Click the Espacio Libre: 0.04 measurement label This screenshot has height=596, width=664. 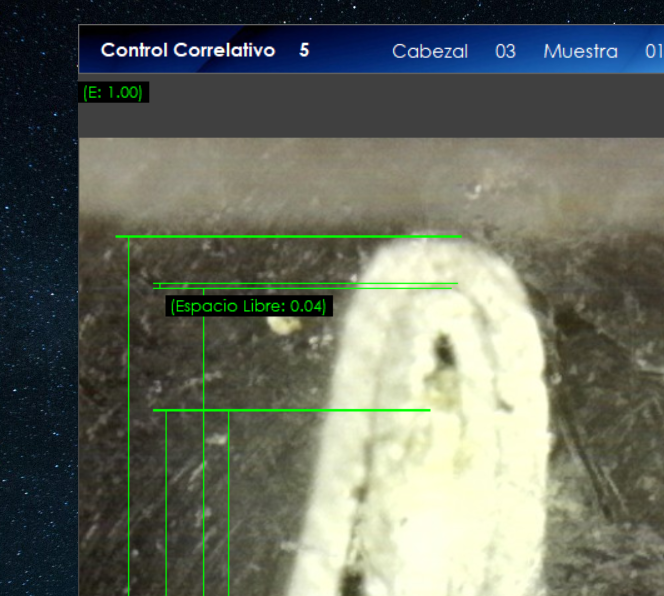(248, 306)
